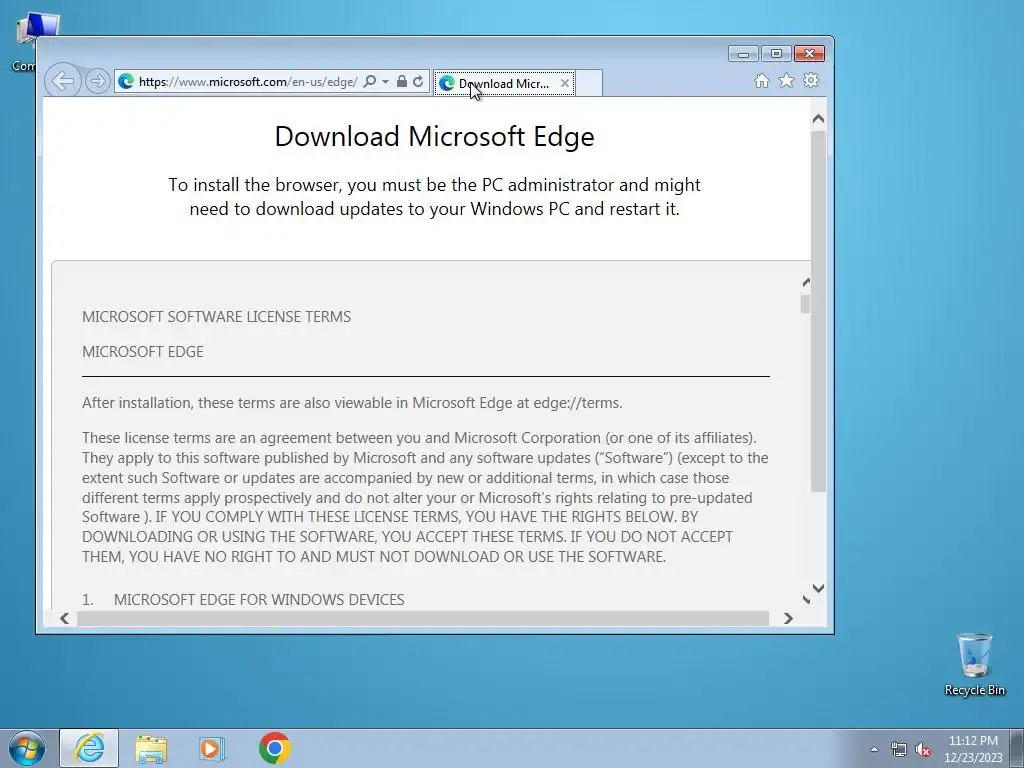Click the search magnifier icon in address bar
1024x768 pixels.
370,82
